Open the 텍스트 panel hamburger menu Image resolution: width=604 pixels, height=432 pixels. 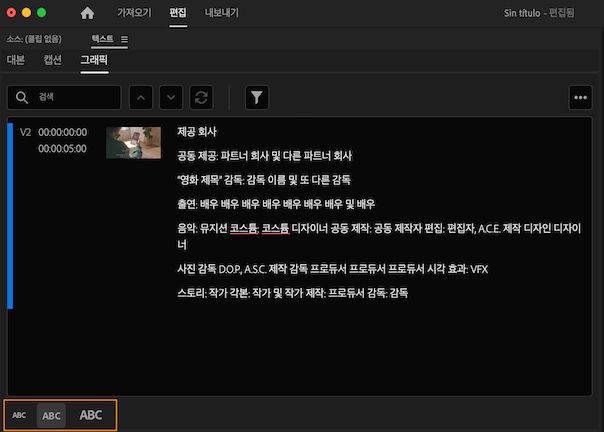coord(124,39)
